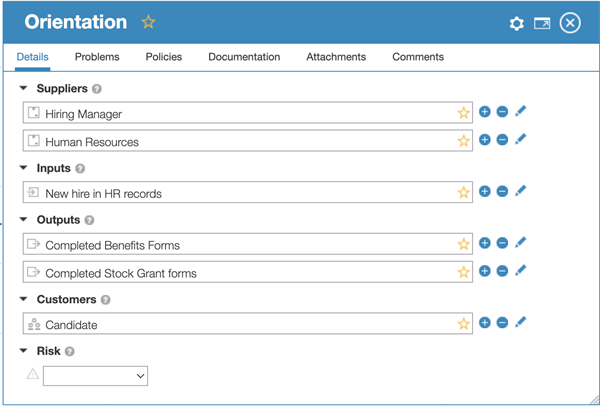Open the settings gear in header
The width and height of the screenshot is (600, 407).
coord(516,23)
